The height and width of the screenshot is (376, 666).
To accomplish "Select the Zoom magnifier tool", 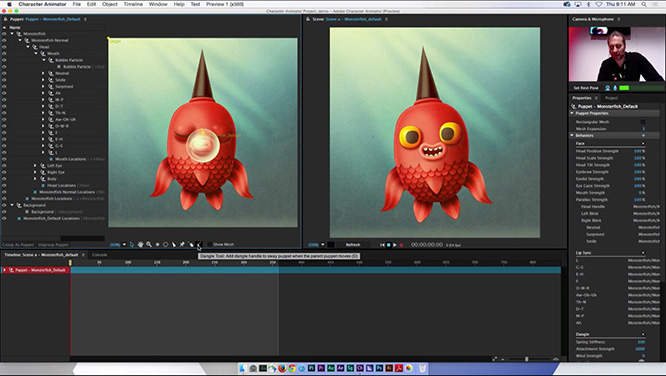I will 149,244.
